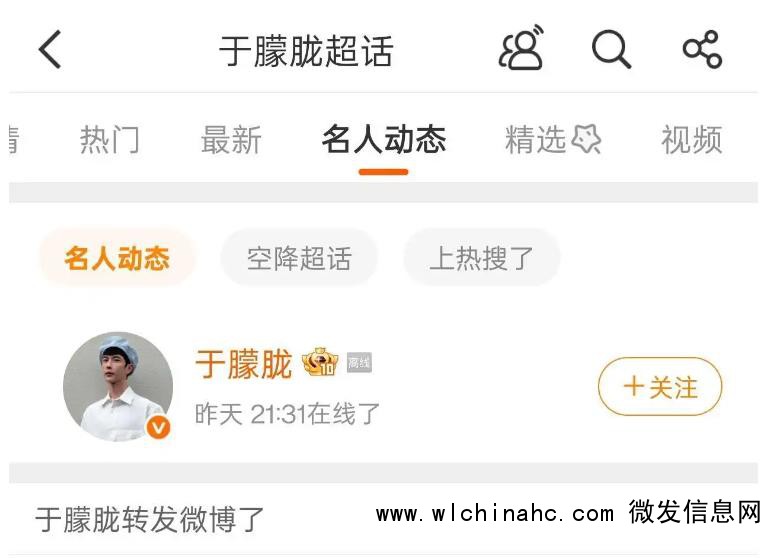
Task: Tap the search magnifier icon
Action: click(x=611, y=49)
